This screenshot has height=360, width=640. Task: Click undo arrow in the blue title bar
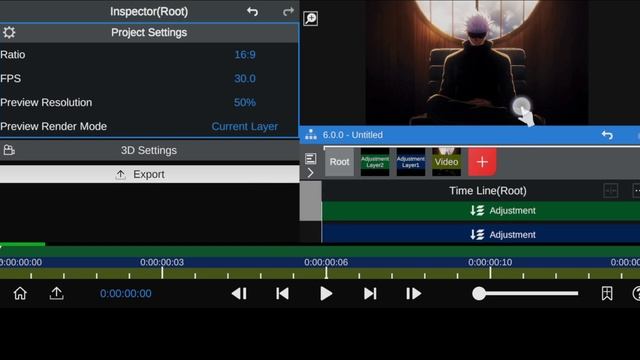click(x=607, y=135)
